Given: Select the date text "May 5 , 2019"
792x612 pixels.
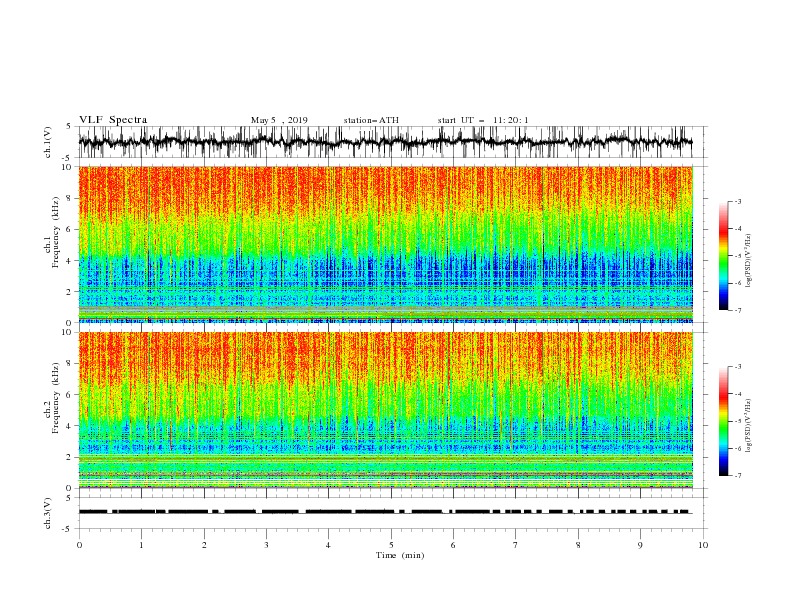Looking at the screenshot, I should (x=279, y=120).
